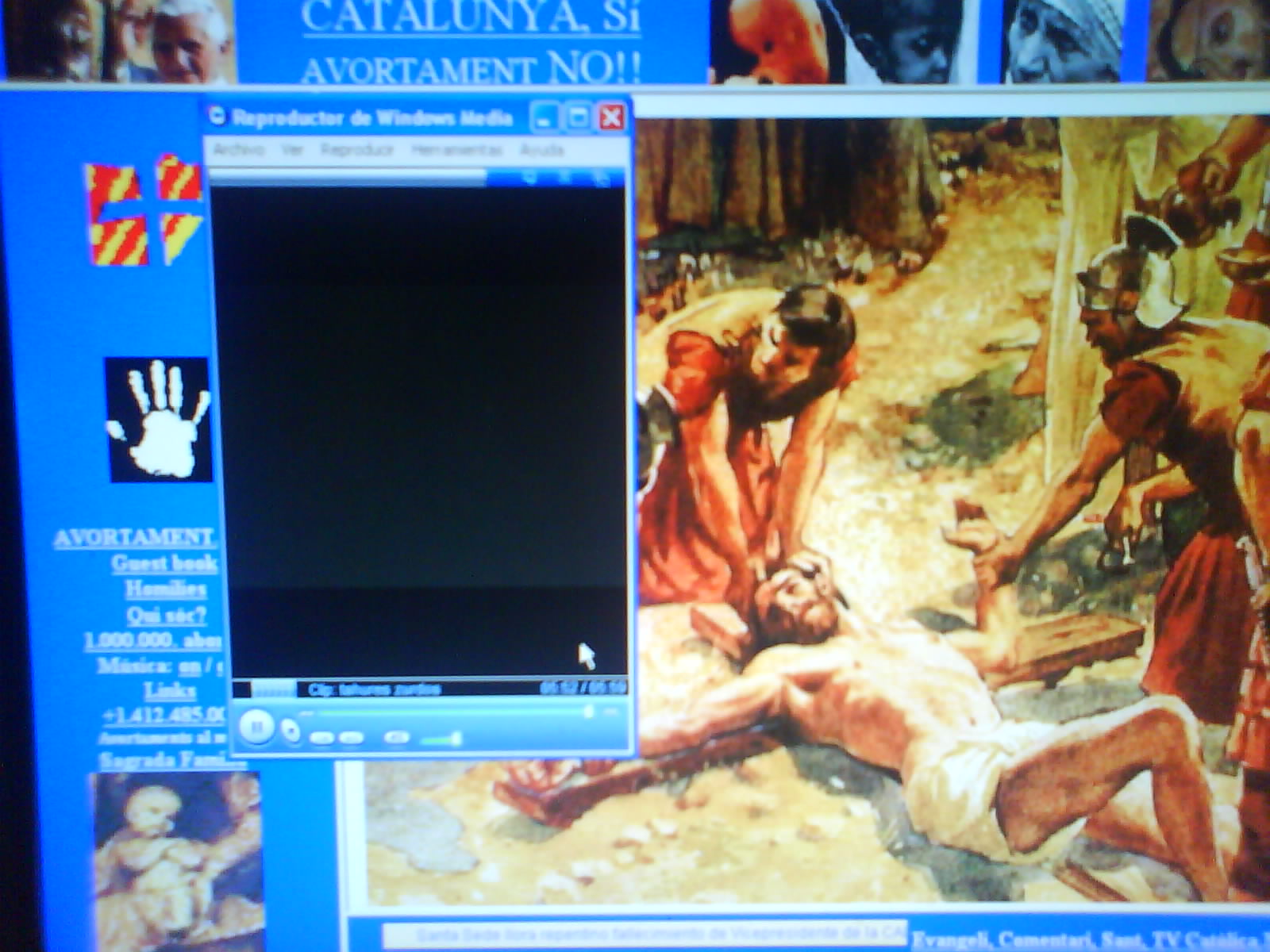This screenshot has height=952, width=1270.
Task: Click the white handprint image
Action: tap(159, 420)
